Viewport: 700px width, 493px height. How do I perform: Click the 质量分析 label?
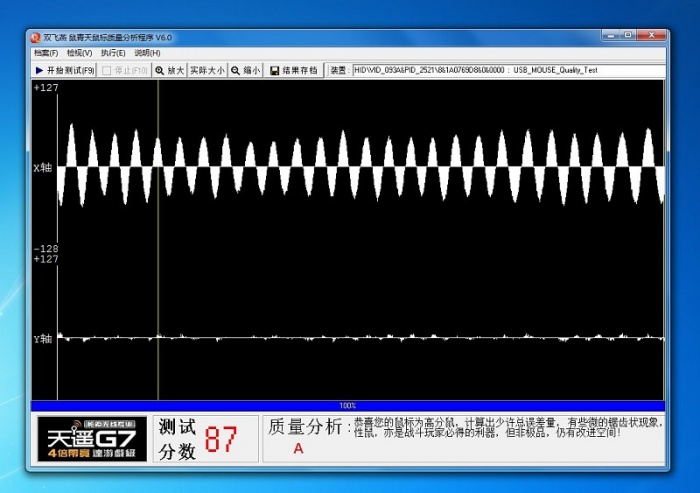pos(305,427)
